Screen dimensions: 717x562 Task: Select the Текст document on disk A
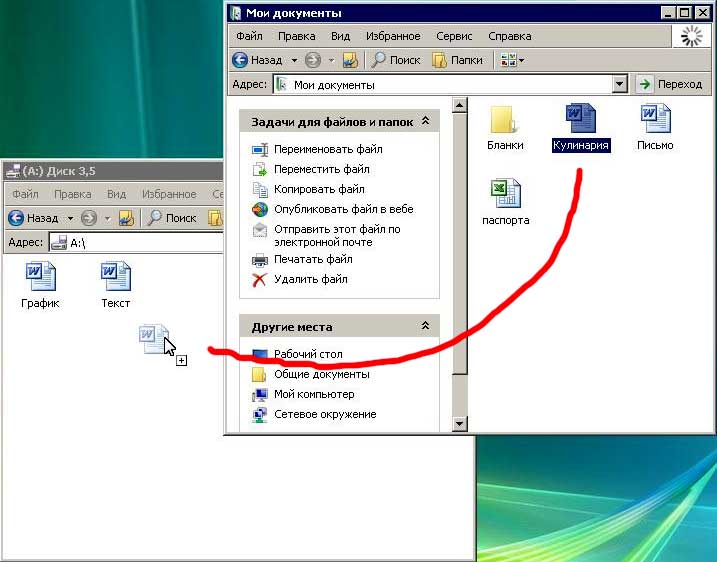click(x=116, y=285)
